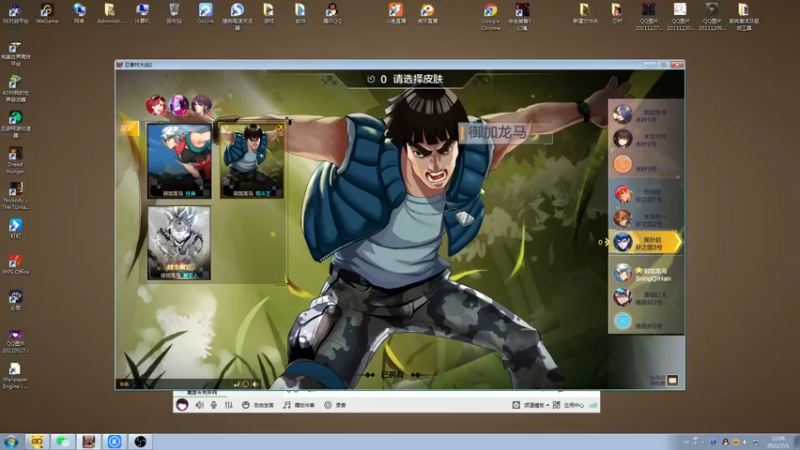Click the brown-haired player avatar in list
The width and height of the screenshot is (800, 450).
(622, 218)
